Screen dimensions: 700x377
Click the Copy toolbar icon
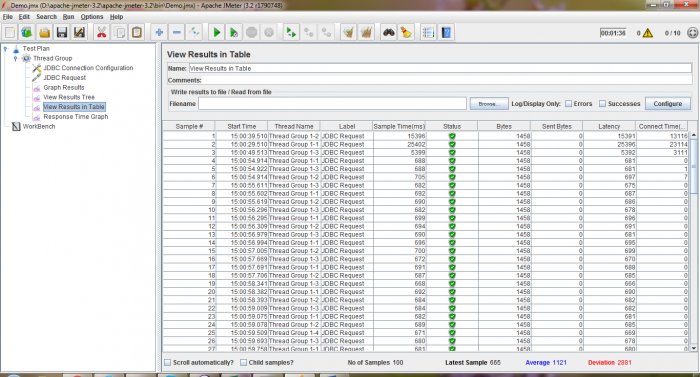(x=119, y=33)
